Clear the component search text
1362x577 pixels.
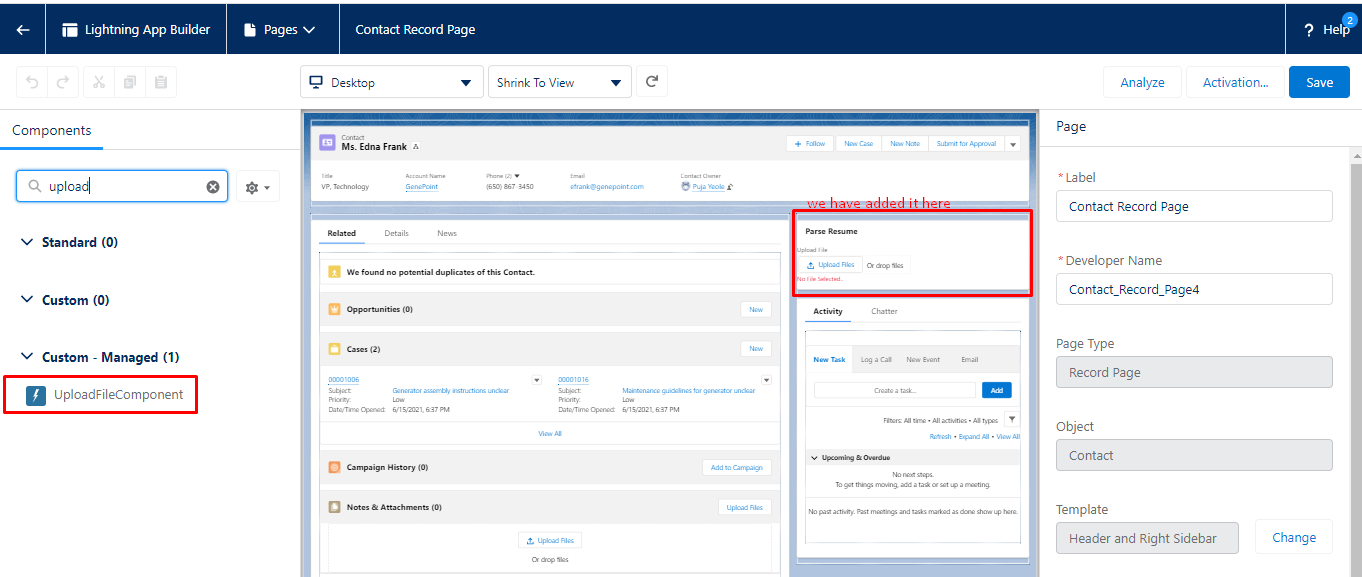click(x=213, y=186)
